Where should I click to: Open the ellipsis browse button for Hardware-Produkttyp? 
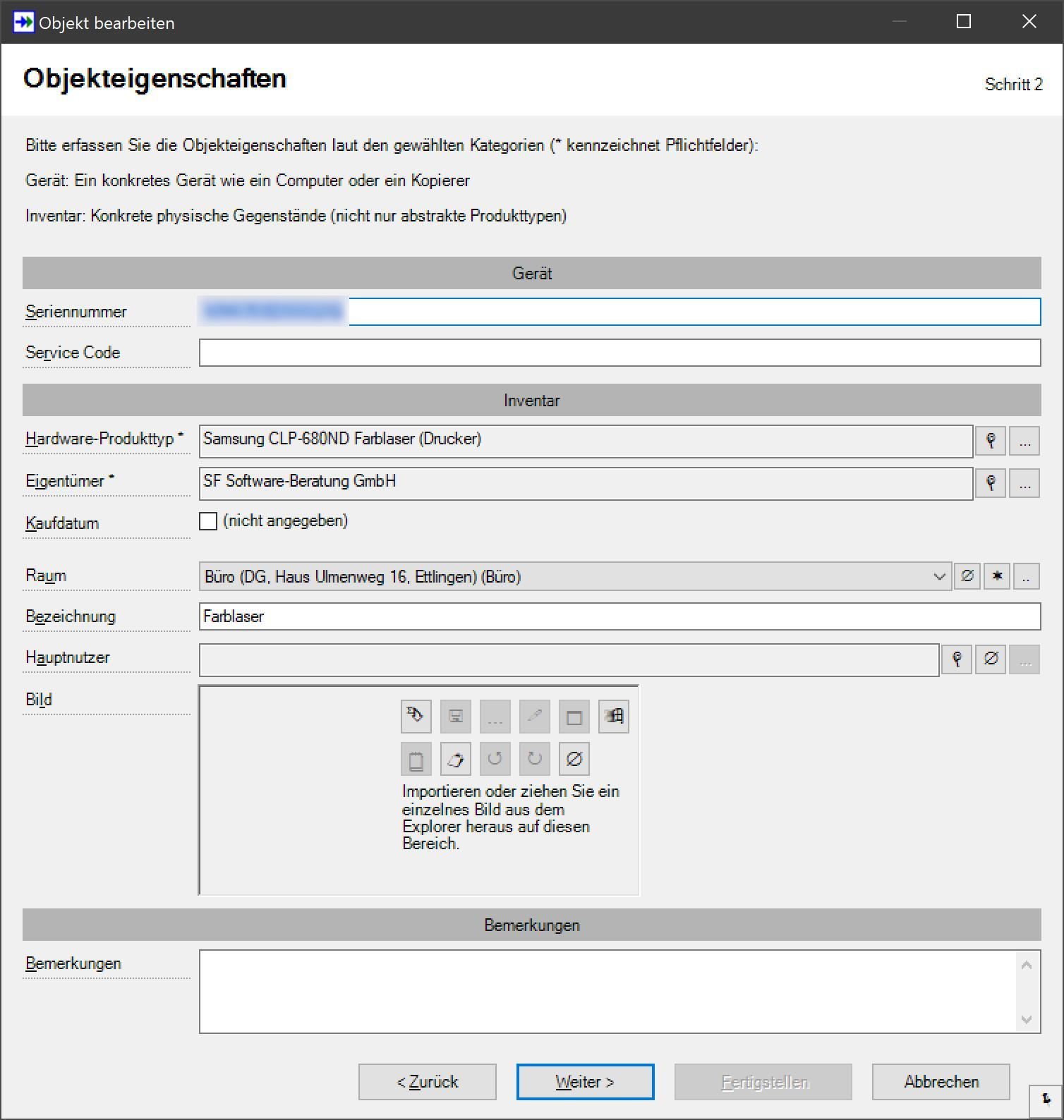(x=1024, y=441)
